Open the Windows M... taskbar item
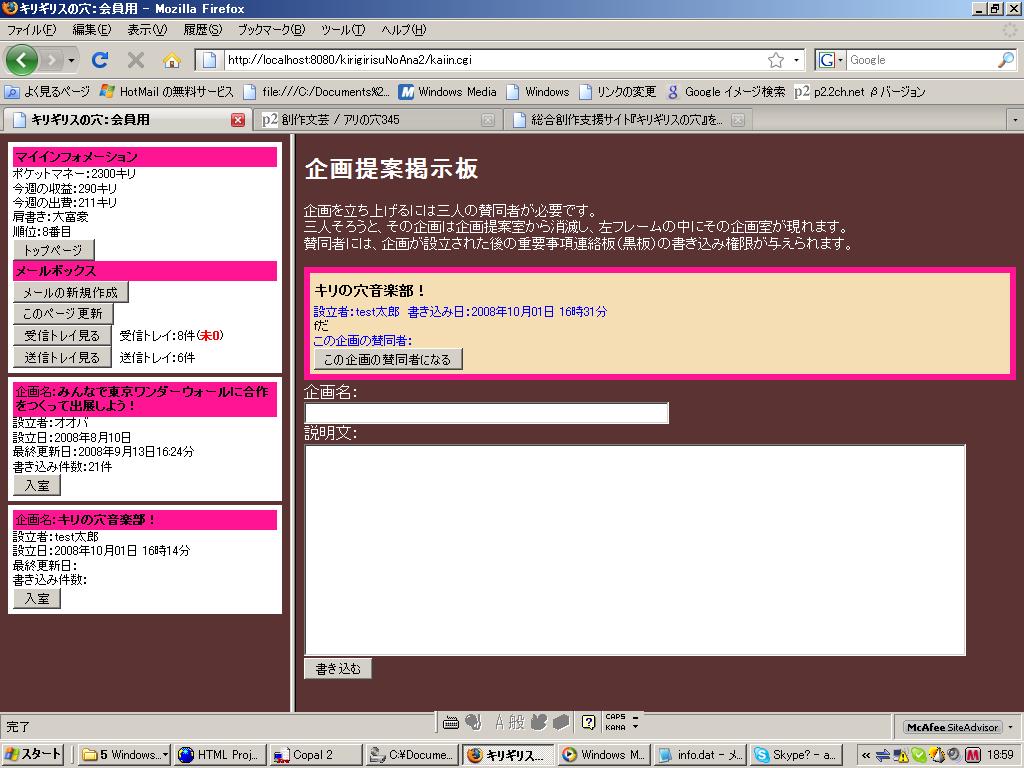Image resolution: width=1024 pixels, height=768 pixels. 603,755
